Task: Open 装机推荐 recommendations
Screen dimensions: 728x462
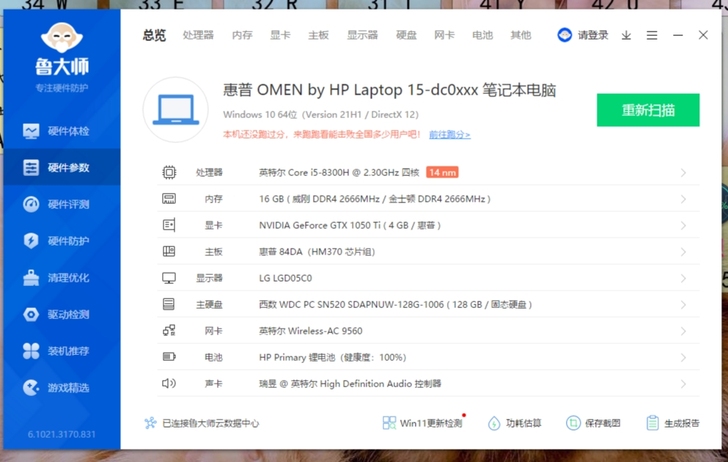Action: 62,351
